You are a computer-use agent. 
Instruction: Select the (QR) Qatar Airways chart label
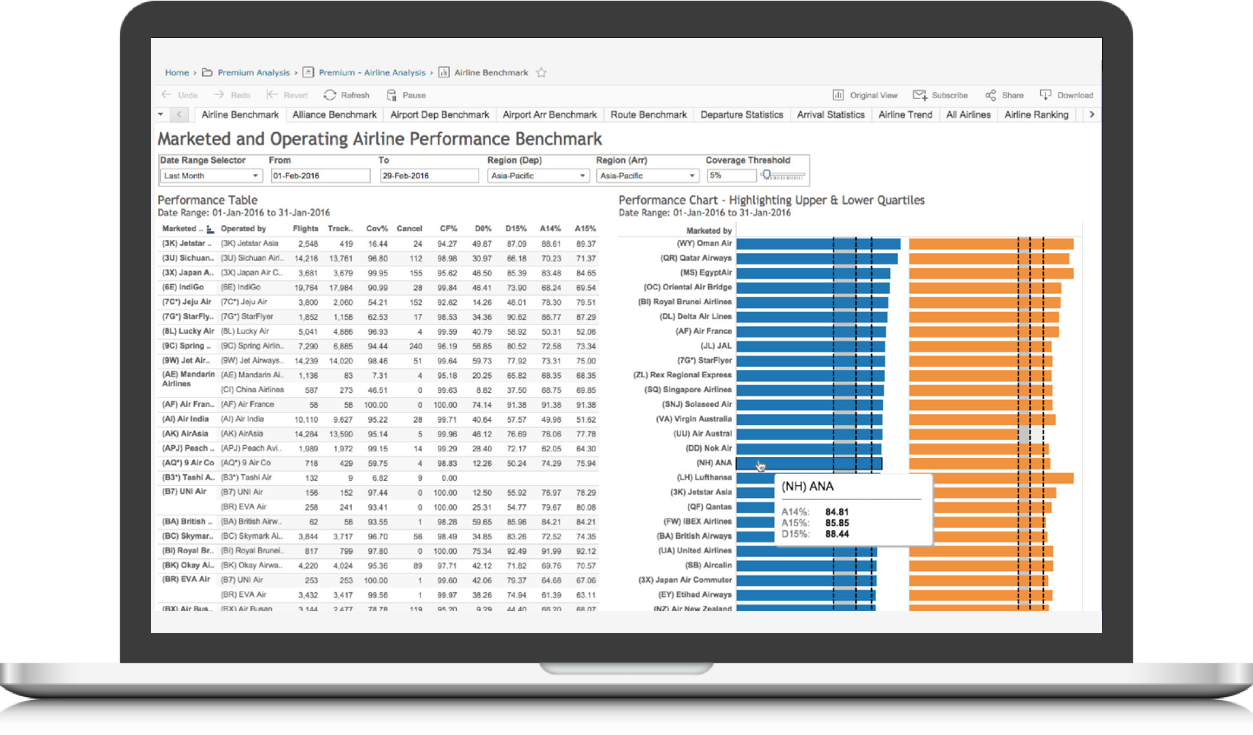[696, 258]
